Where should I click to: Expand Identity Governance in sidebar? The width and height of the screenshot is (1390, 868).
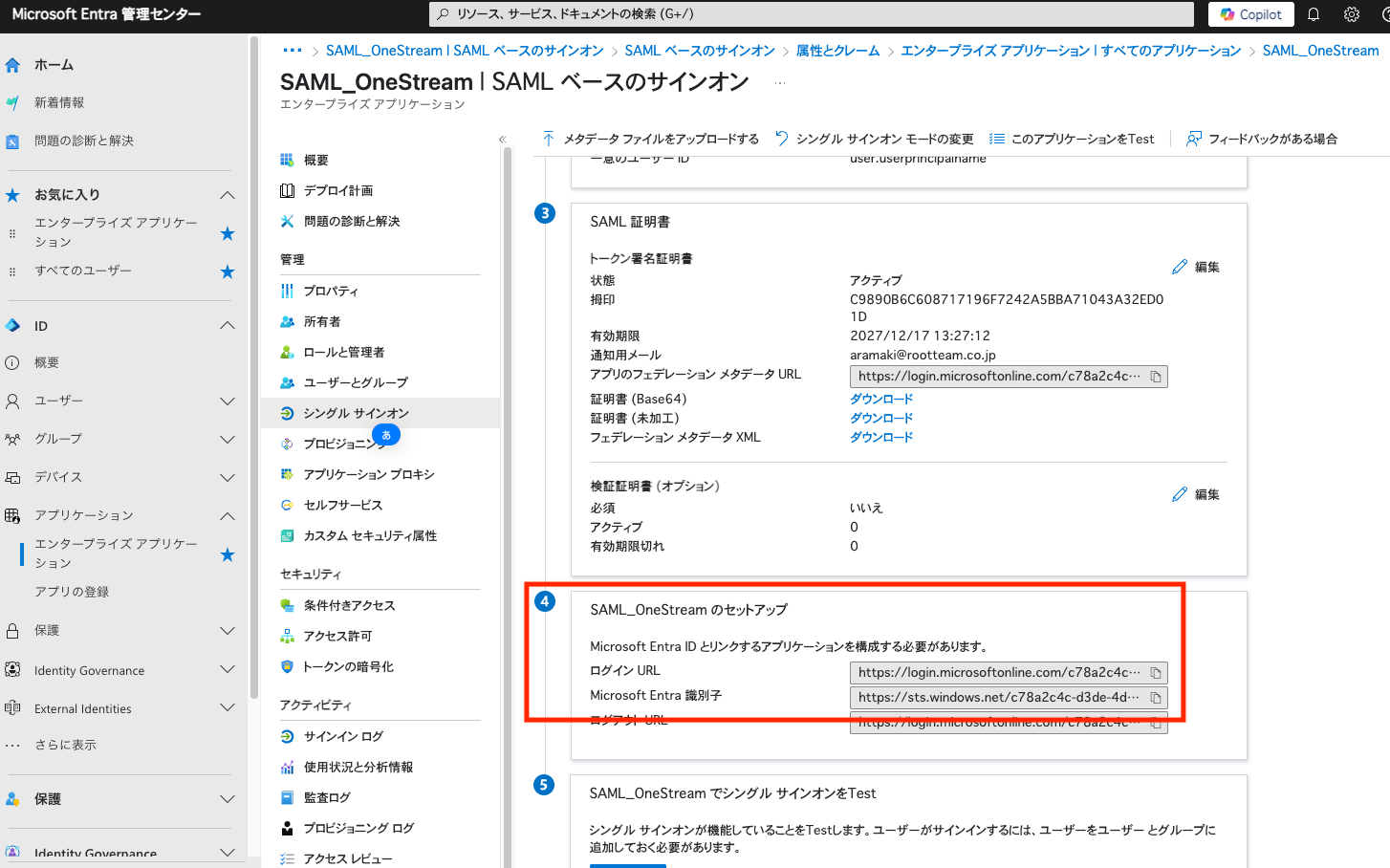tap(228, 670)
